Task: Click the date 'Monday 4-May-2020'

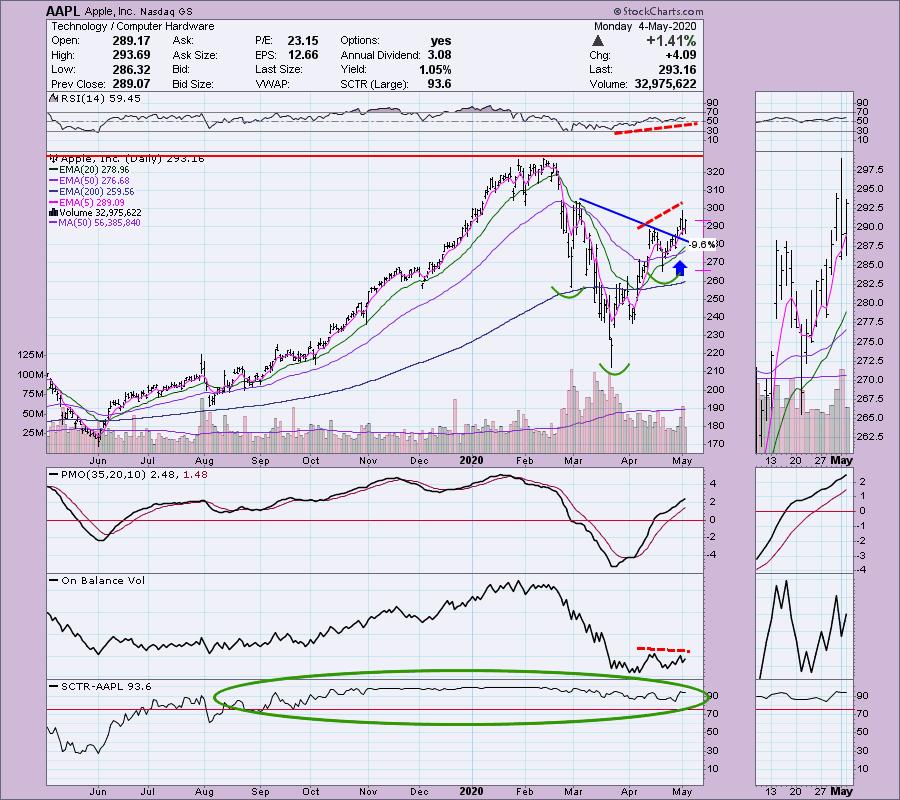Action: point(645,26)
